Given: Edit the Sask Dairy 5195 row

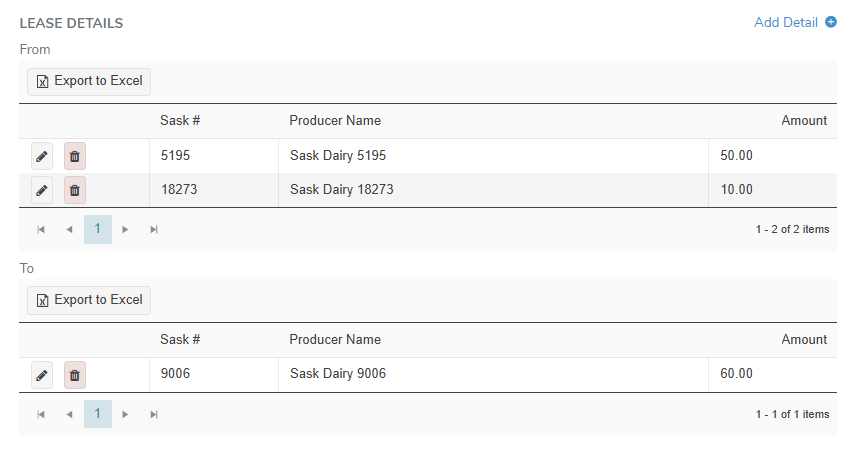Looking at the screenshot, I should click(41, 156).
